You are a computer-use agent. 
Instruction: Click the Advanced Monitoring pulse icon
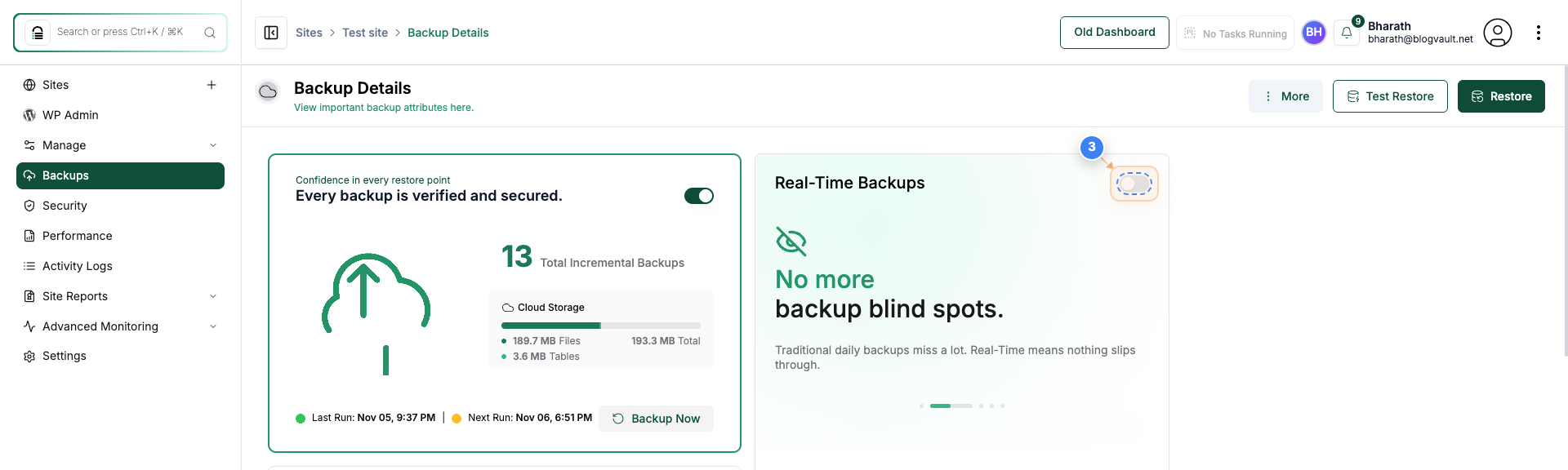point(29,326)
